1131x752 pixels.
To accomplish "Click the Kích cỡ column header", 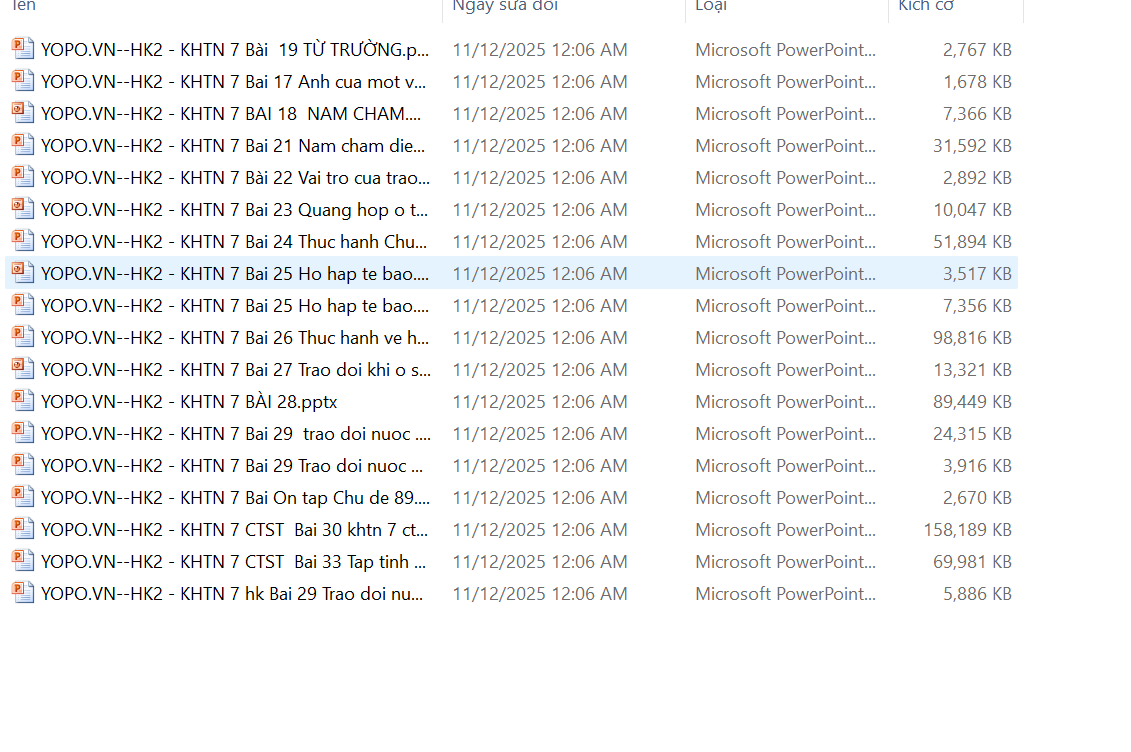I will coord(926,6).
